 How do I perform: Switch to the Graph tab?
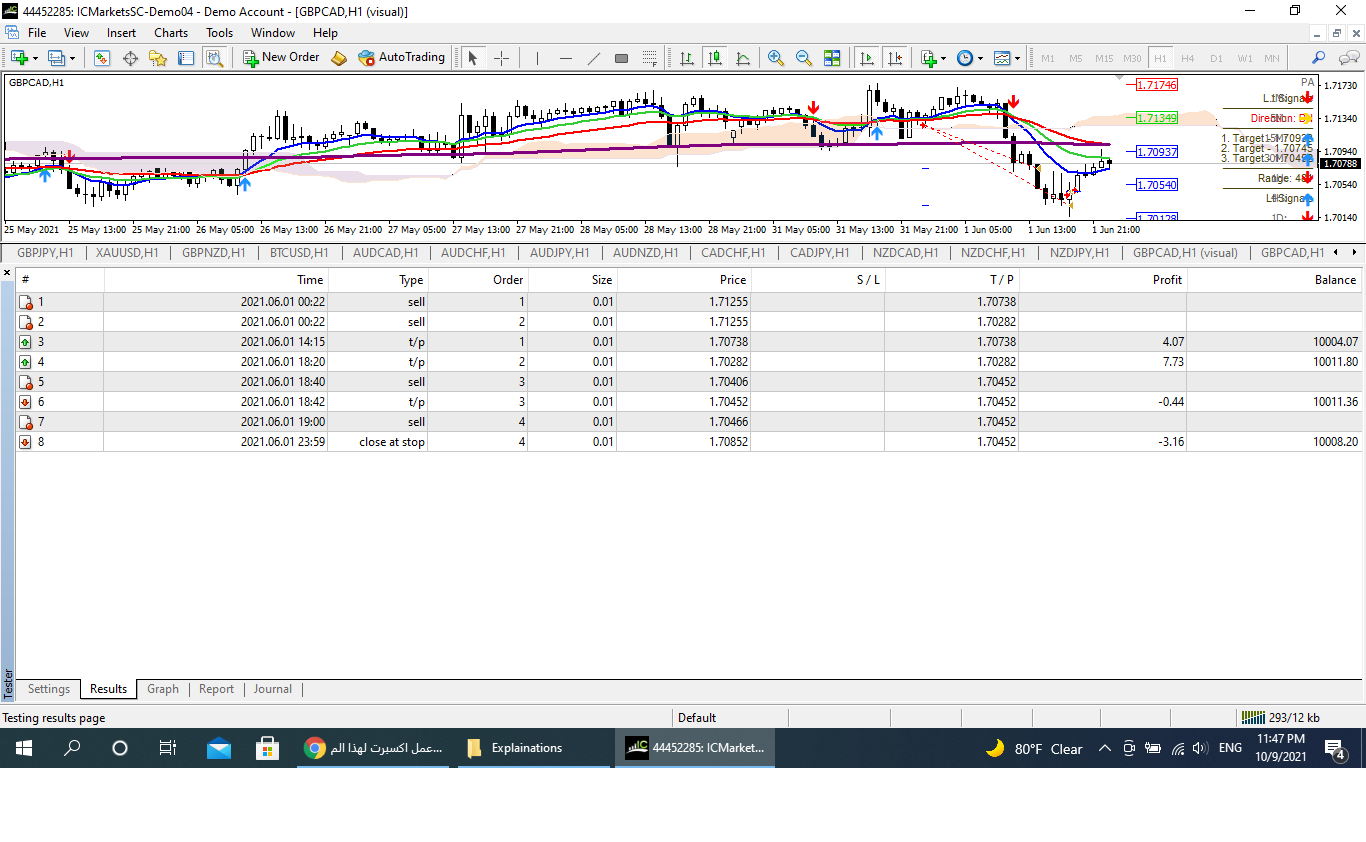tap(163, 689)
